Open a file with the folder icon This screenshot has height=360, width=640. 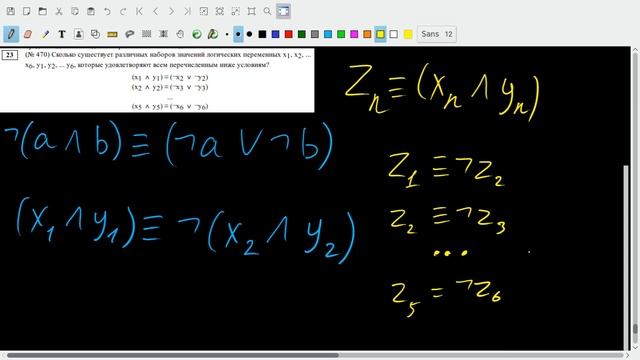point(42,11)
